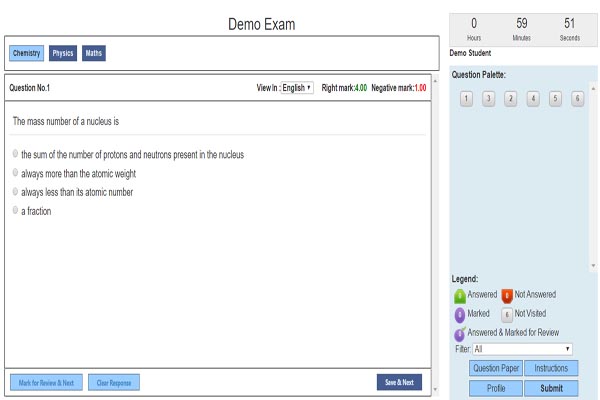Switch to the Maths section tab

coord(93,53)
